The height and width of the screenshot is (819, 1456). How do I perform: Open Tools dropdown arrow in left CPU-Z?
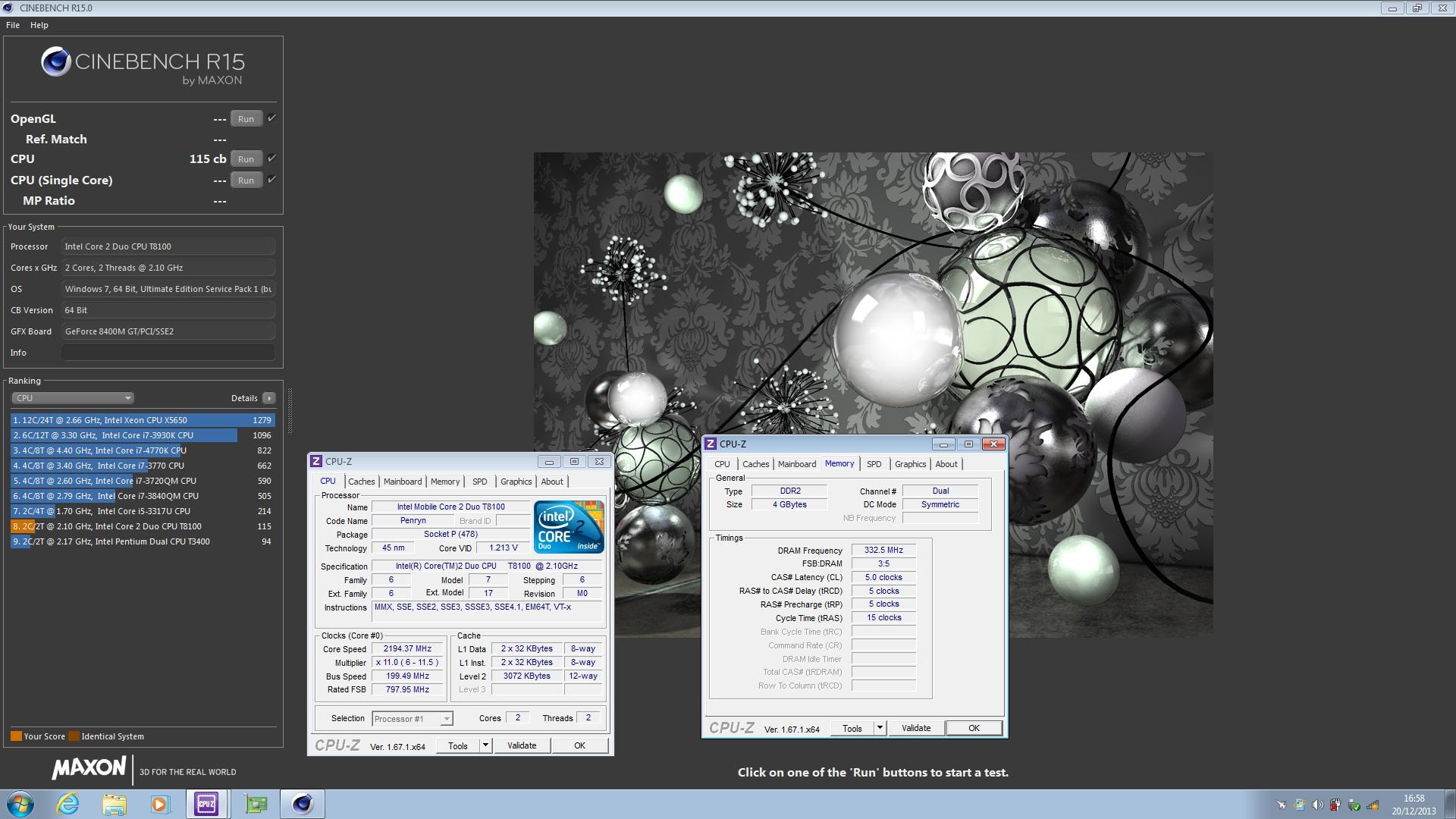click(x=485, y=745)
